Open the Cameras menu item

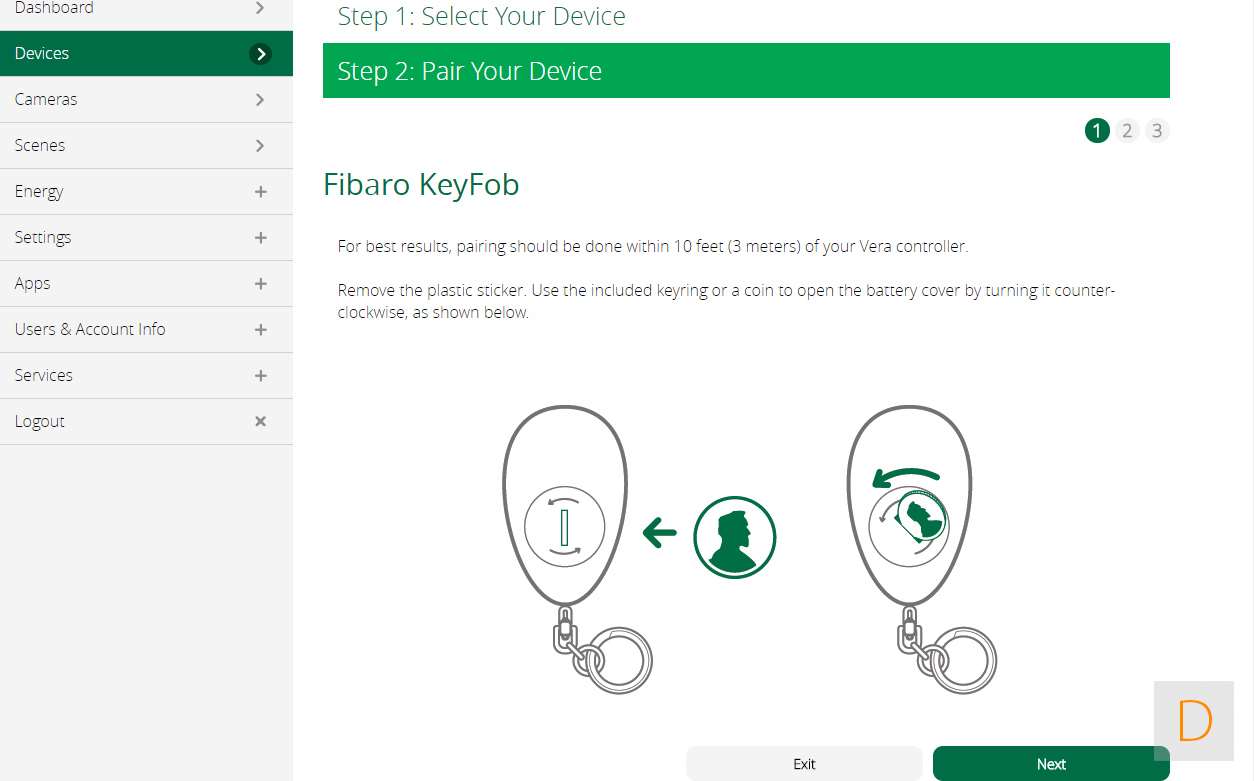(146, 99)
